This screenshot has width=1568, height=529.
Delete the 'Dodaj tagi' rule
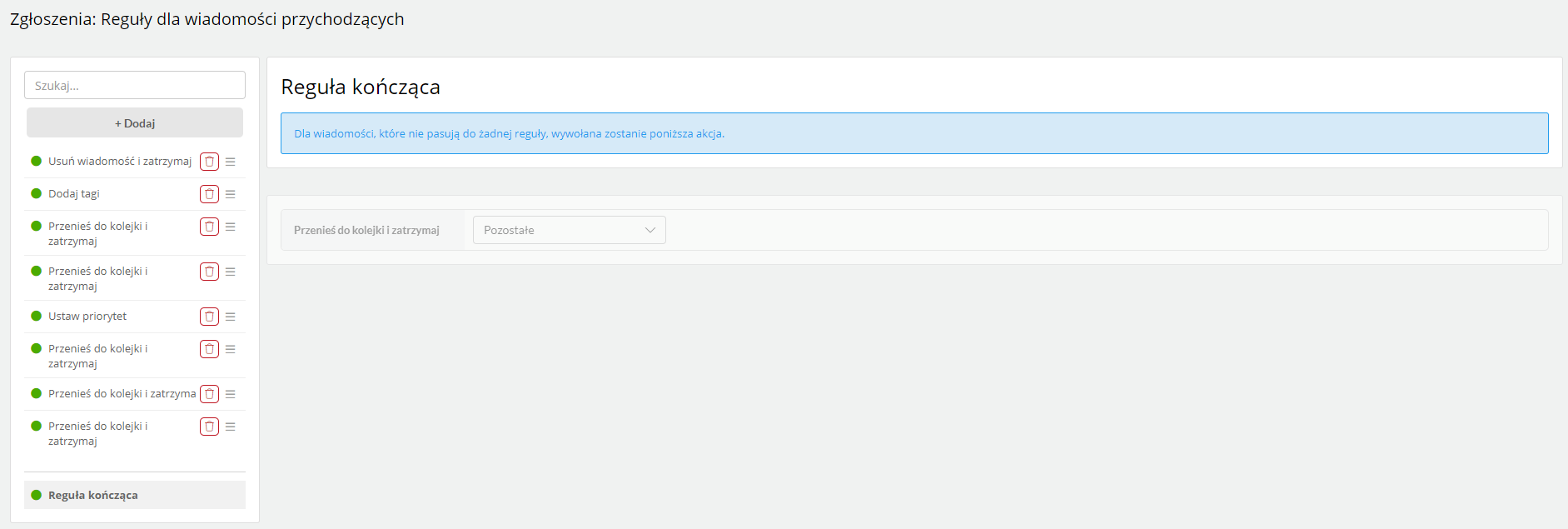pyautogui.click(x=209, y=194)
